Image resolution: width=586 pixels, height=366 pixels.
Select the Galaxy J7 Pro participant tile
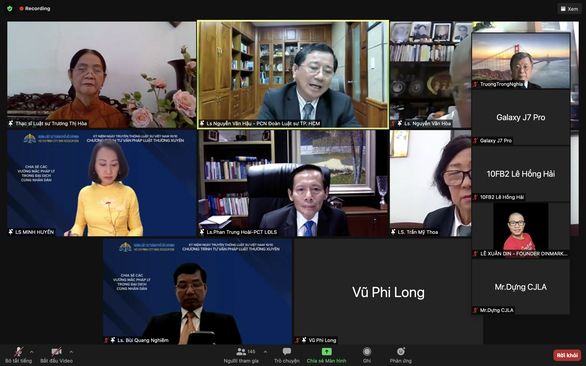coord(521,117)
